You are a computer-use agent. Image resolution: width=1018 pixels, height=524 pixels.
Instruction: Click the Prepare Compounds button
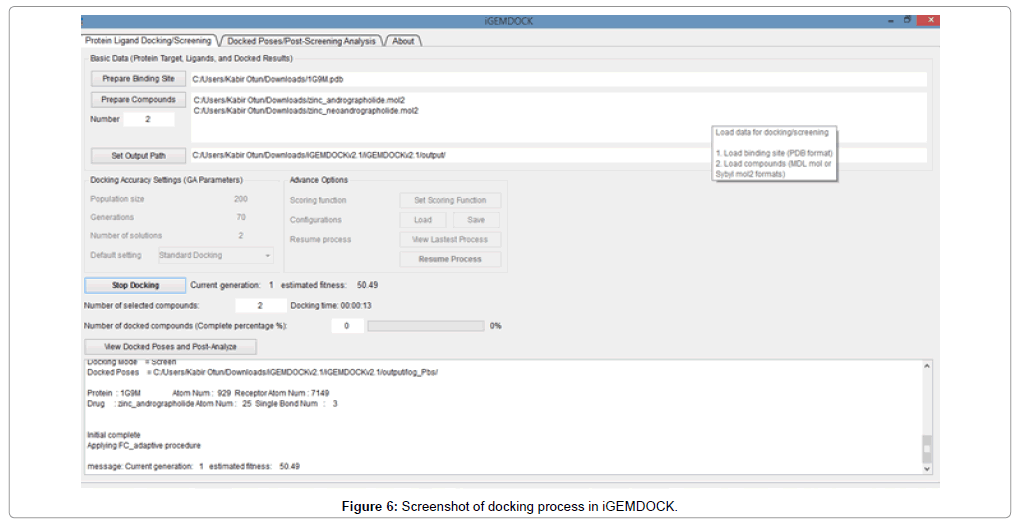tap(138, 100)
